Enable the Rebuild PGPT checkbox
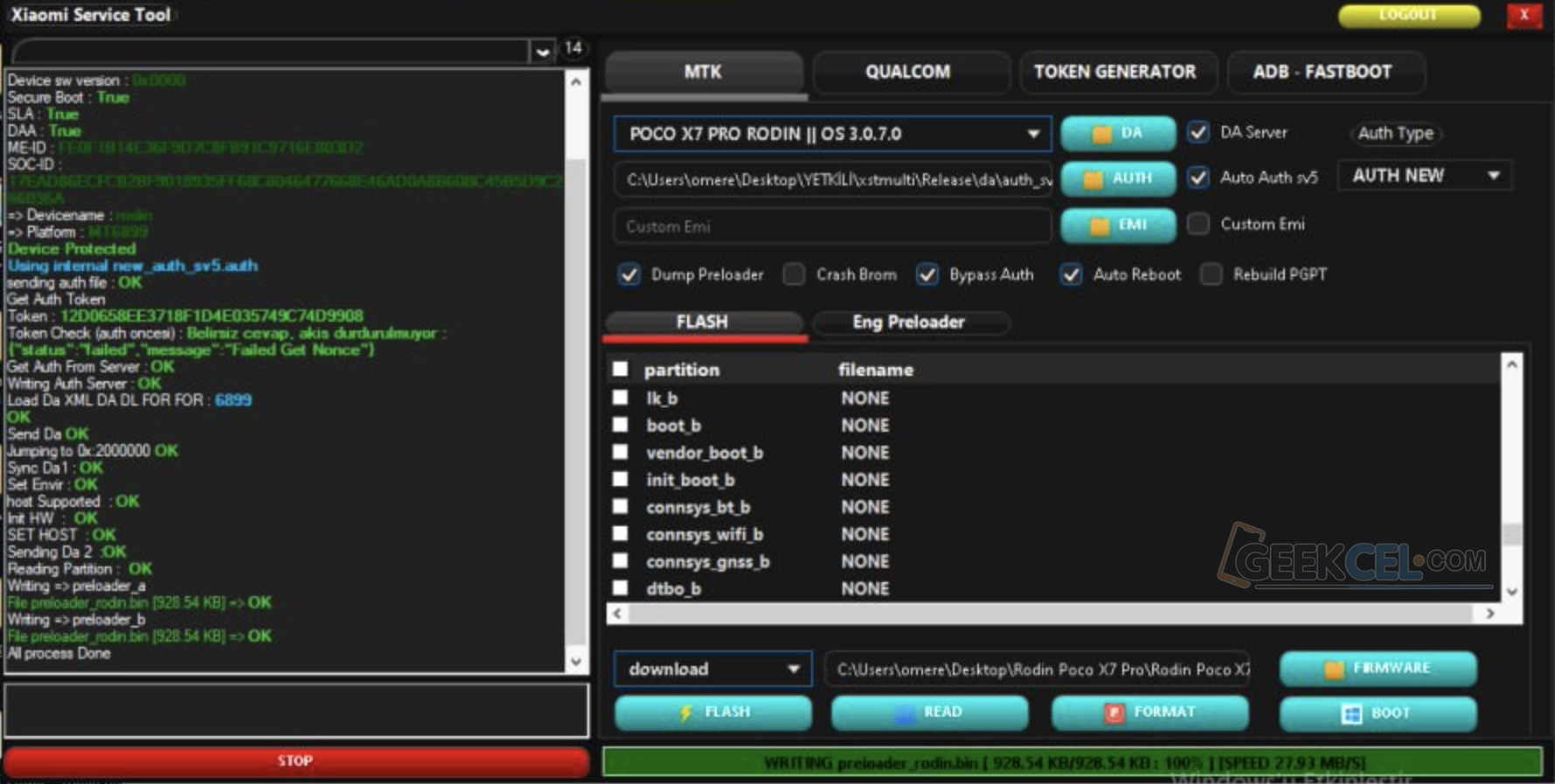The image size is (1555, 784). pos(1211,274)
